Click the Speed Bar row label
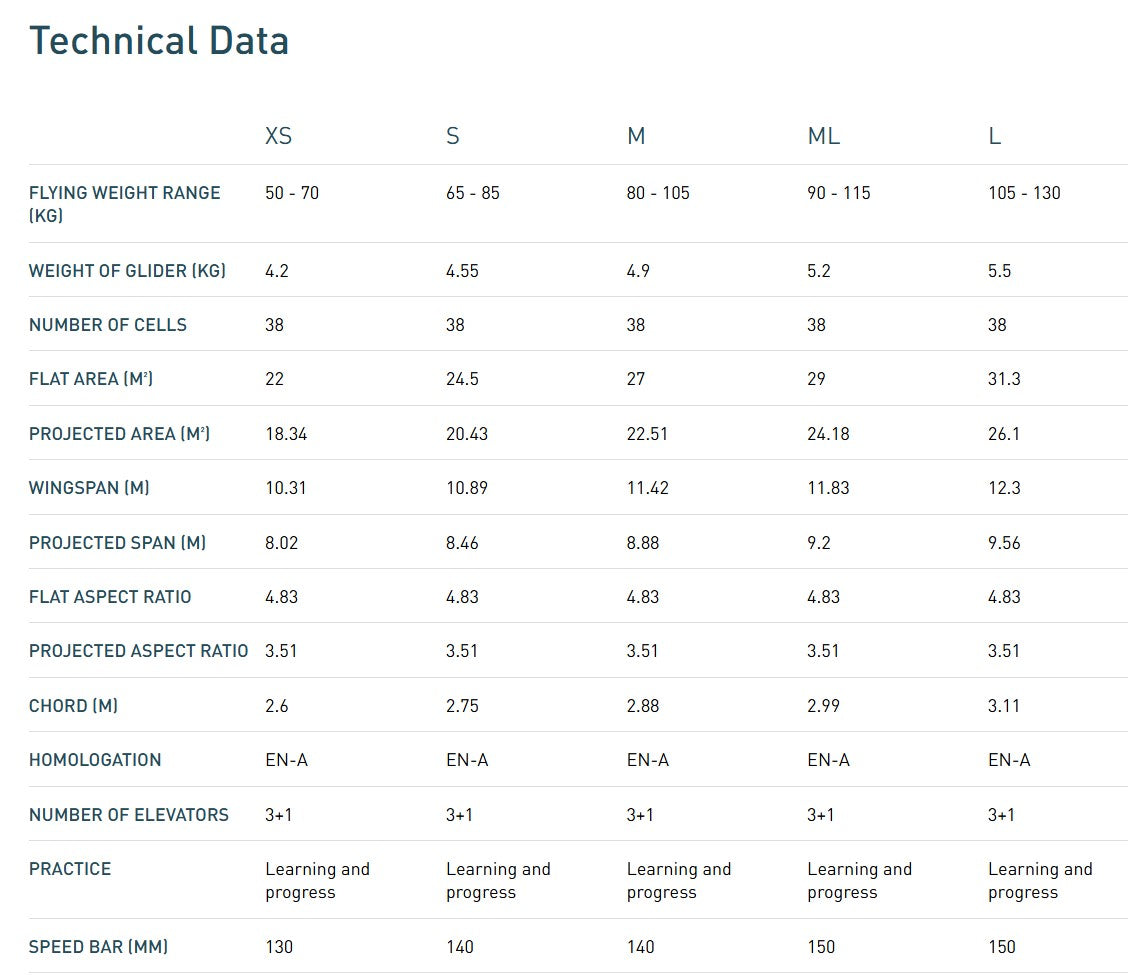1128x975 pixels. pyautogui.click(x=98, y=947)
